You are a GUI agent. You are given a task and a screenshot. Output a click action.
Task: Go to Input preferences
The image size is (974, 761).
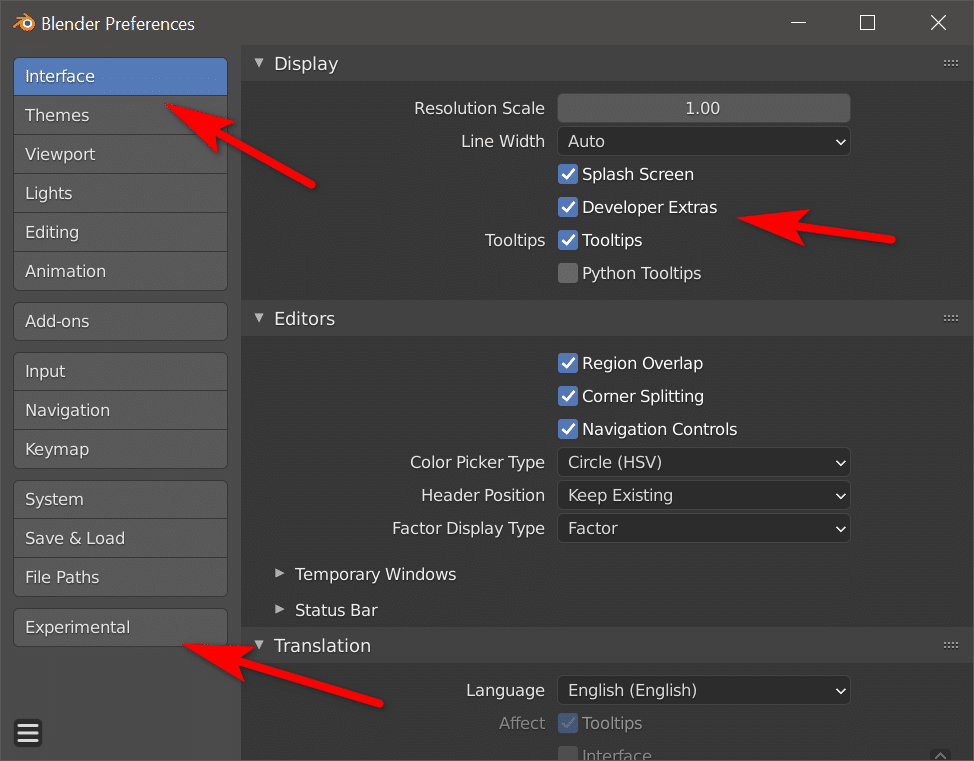pyautogui.click(x=121, y=371)
